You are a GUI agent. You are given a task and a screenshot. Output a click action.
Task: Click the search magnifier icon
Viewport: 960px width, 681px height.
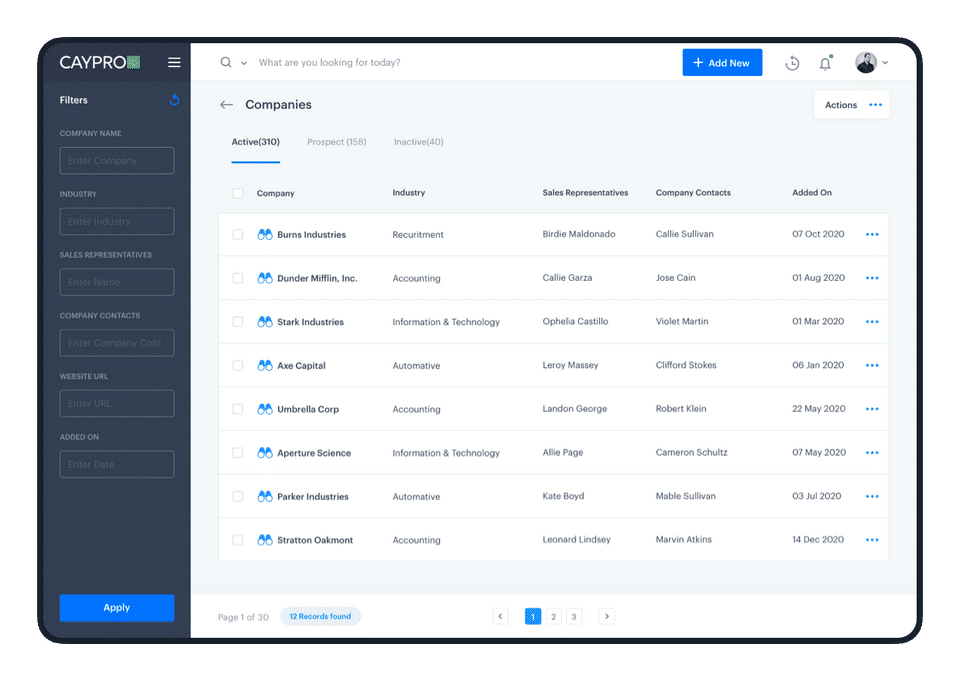(x=226, y=62)
